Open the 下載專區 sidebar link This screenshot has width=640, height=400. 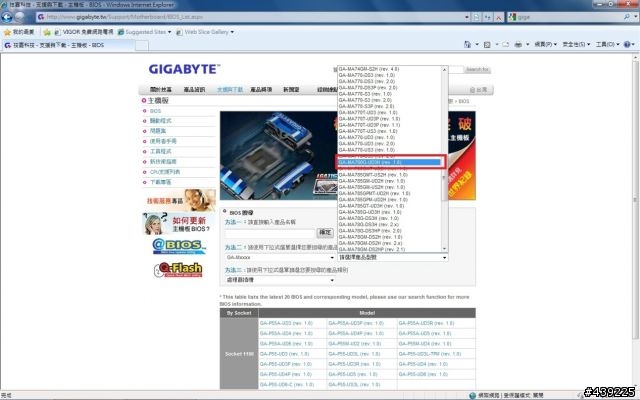[x=160, y=182]
